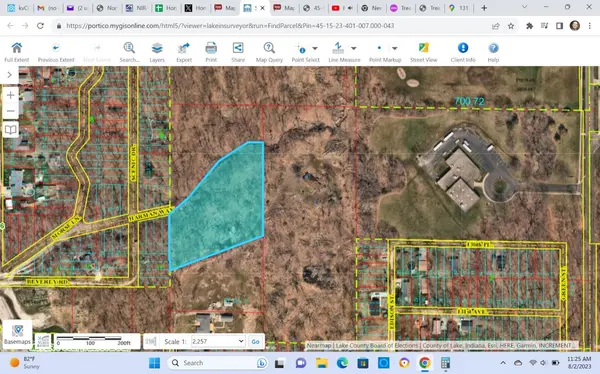Screen dimensions: 600x374
Task: Open Chrome three-dot menu
Action: click(x=590, y=26)
